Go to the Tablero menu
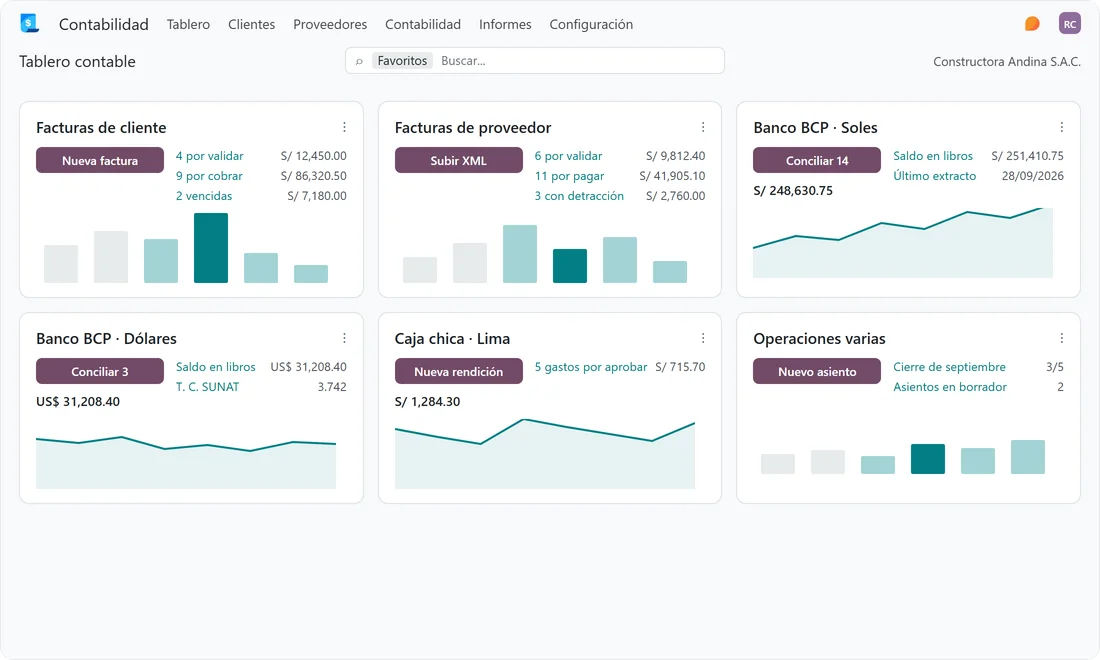The image size is (1100, 660). pyautogui.click(x=188, y=24)
